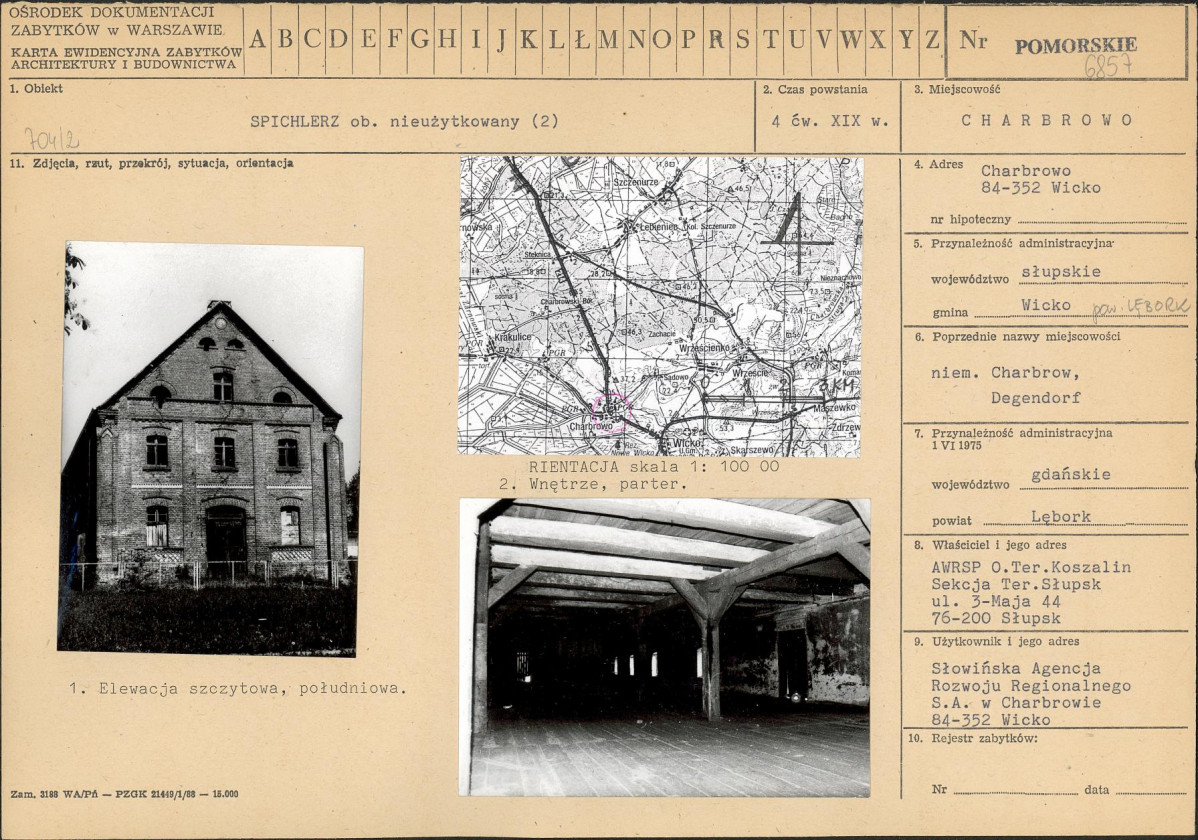Viewport: 1198px width, 840px height.
Task: Select letter Z in the alphabet index
Action: click(932, 40)
